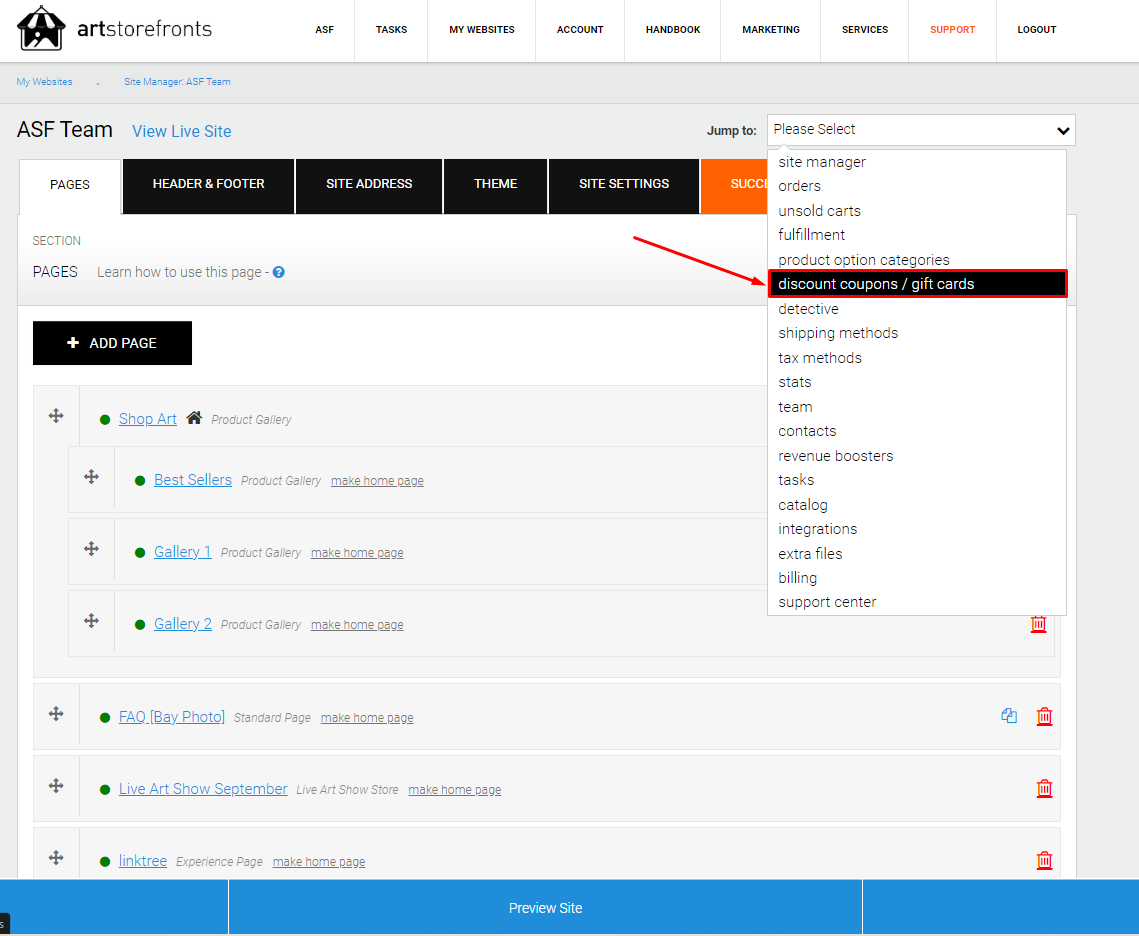Delete Live Art Show September via trash icon

point(1045,788)
